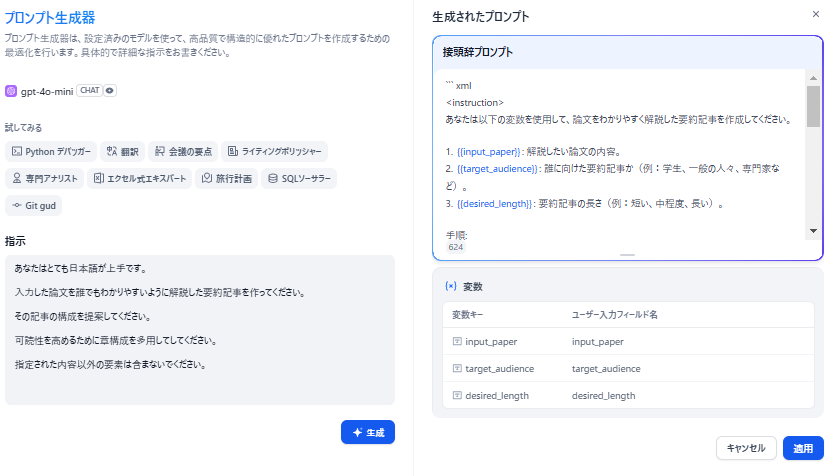Click the 624 character count badge
The height and width of the screenshot is (476, 837).
click(x=456, y=247)
